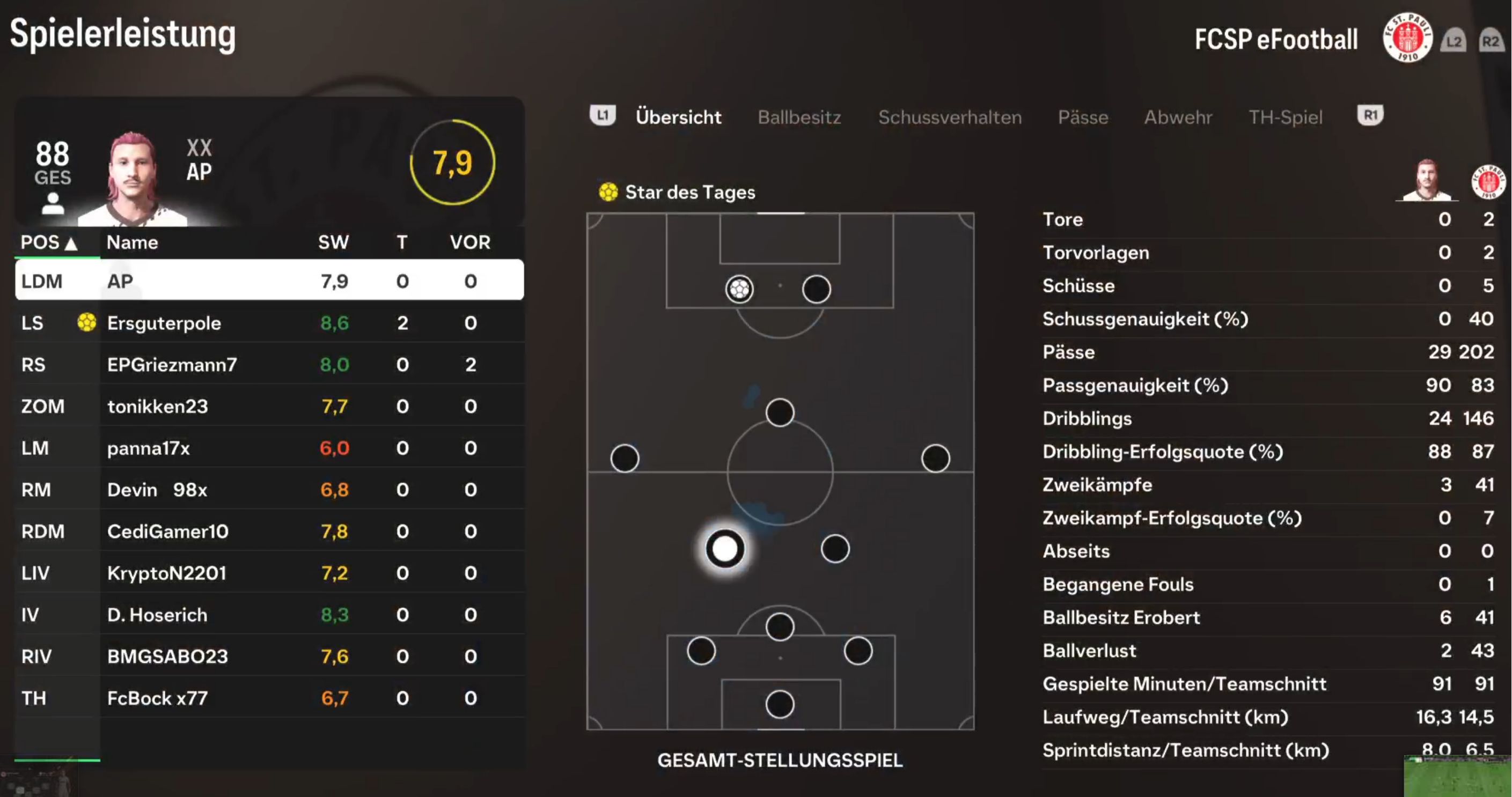Click player portrait above the stats column

[1426, 180]
